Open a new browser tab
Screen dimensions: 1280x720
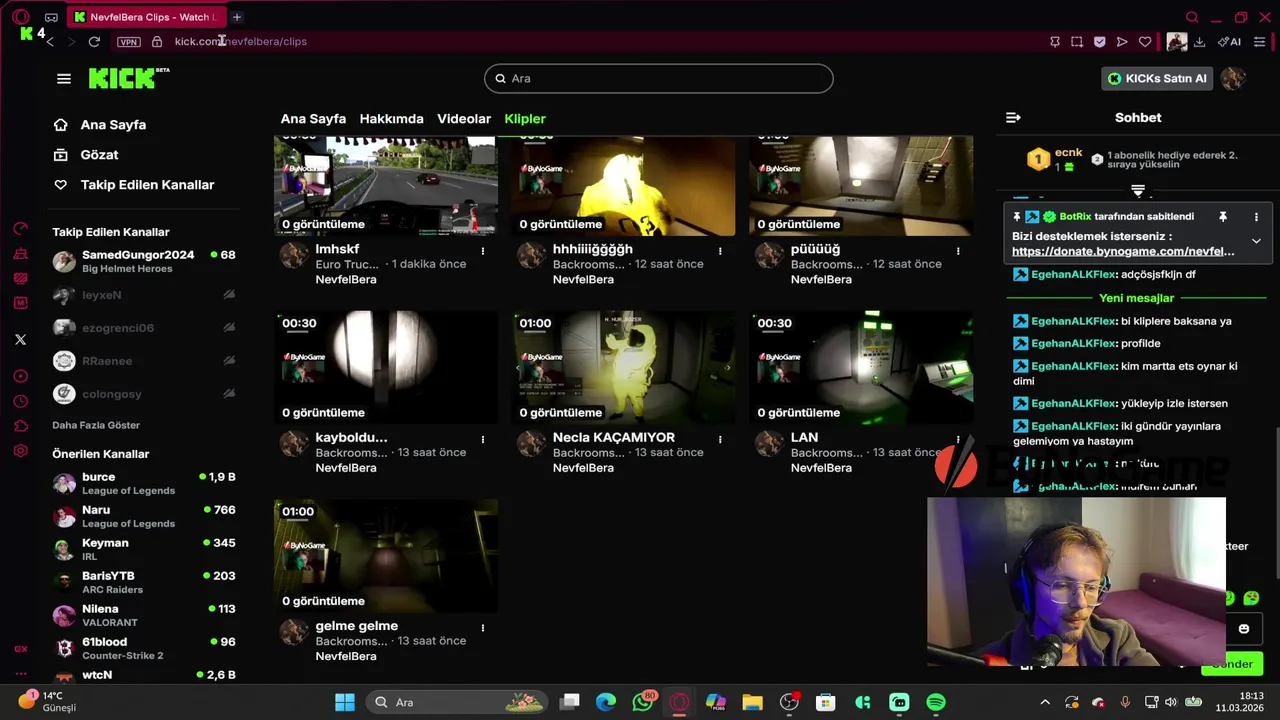pyautogui.click(x=237, y=17)
